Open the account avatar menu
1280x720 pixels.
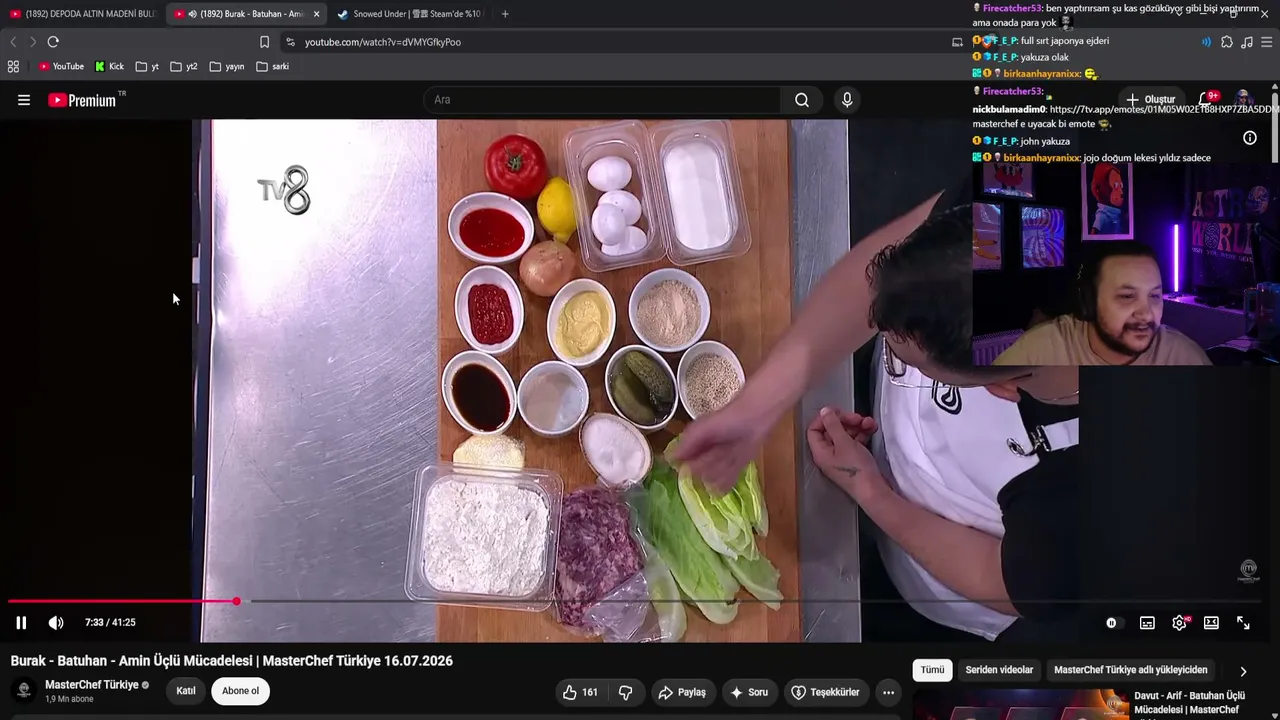coord(1244,99)
